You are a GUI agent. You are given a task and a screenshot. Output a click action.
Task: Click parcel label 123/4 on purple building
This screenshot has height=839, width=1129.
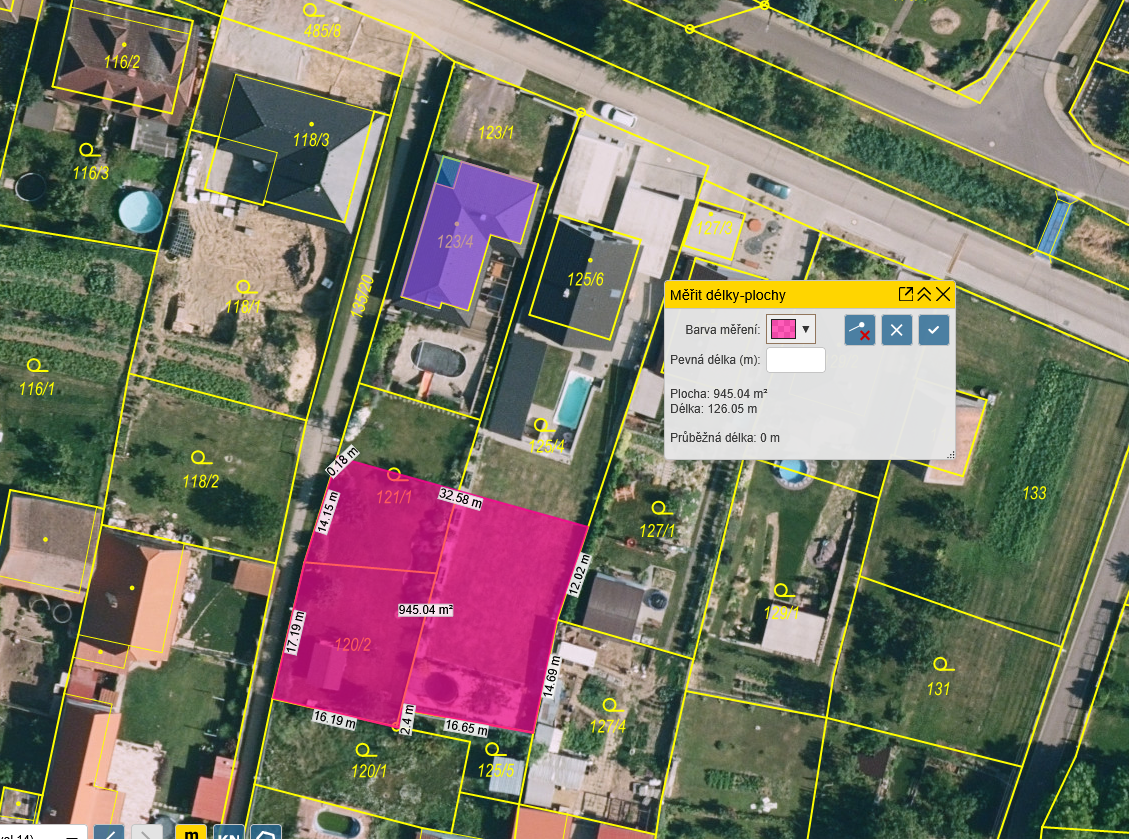pyautogui.click(x=455, y=241)
